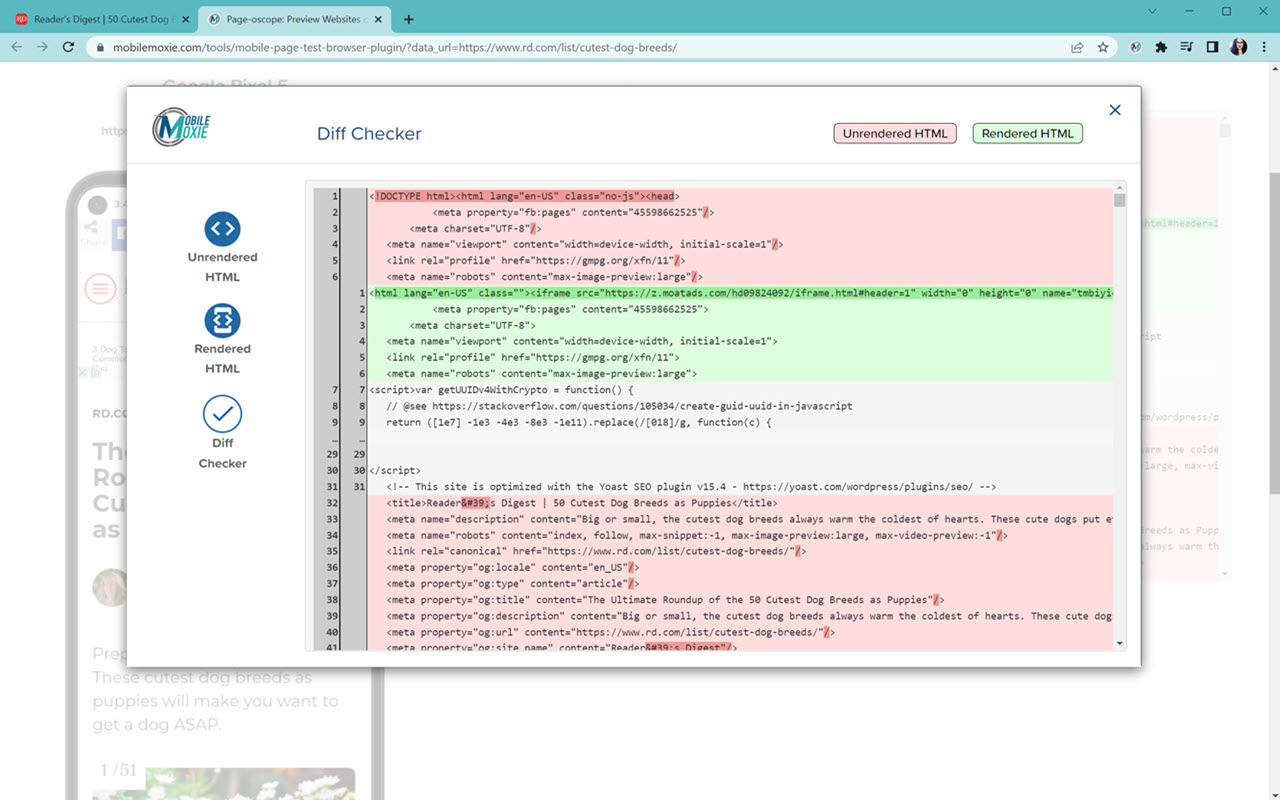Viewport: 1280px width, 800px height.
Task: Click the Unrendered HTML legend button
Action: [895, 134]
